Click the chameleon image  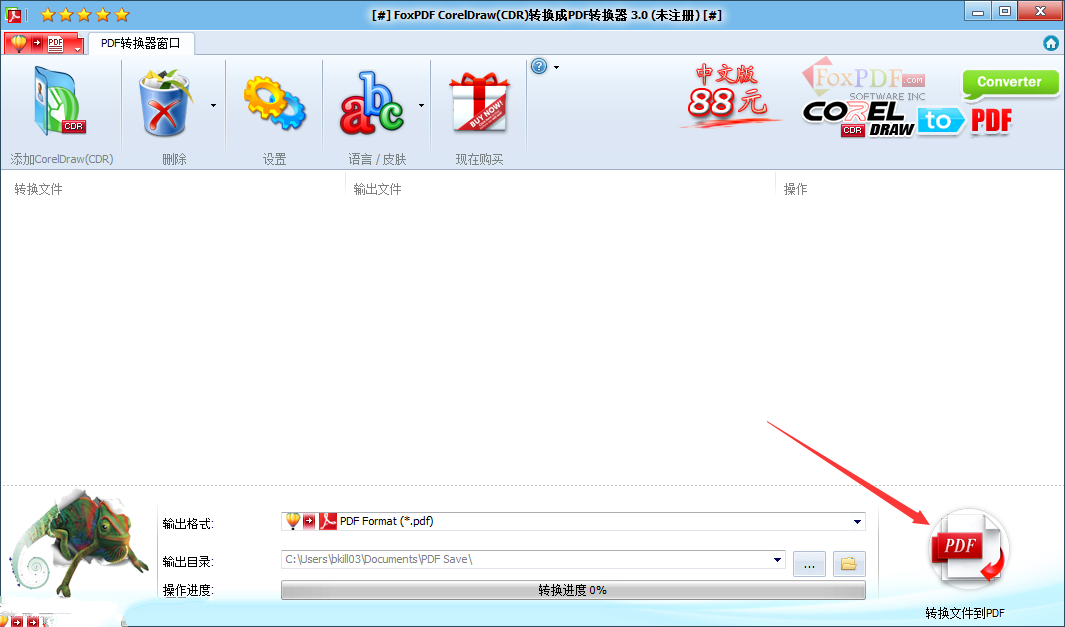[x=79, y=543]
